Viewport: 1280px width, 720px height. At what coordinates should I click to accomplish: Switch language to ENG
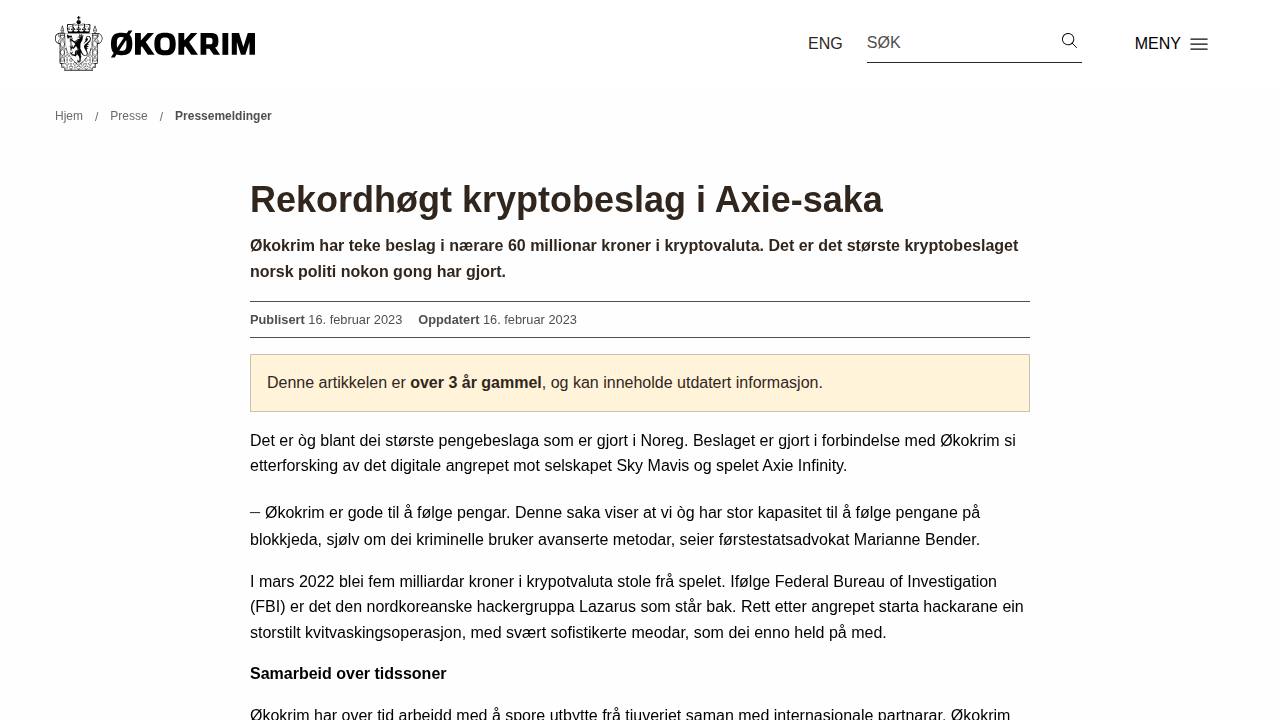click(x=825, y=44)
